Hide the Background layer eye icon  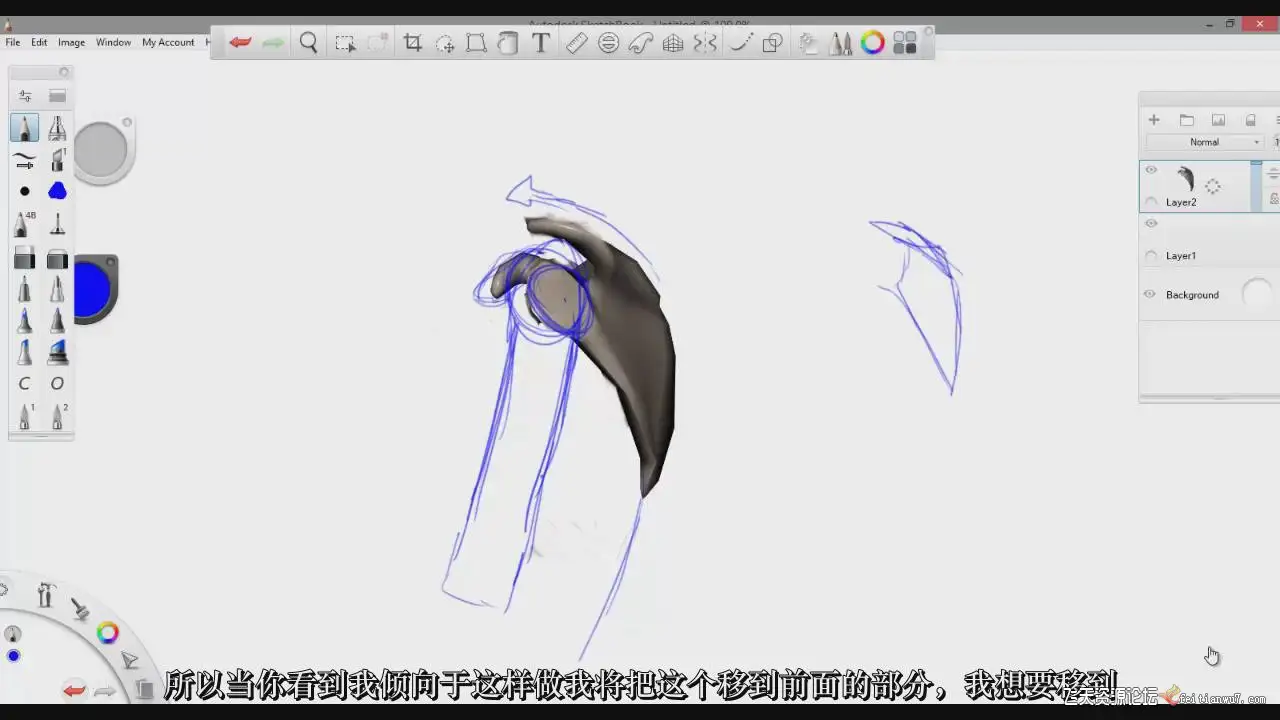pyautogui.click(x=1150, y=294)
